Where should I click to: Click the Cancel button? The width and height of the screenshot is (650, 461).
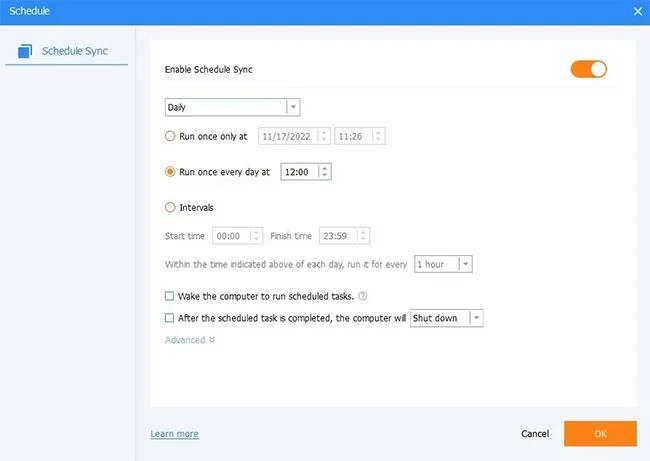(x=535, y=434)
